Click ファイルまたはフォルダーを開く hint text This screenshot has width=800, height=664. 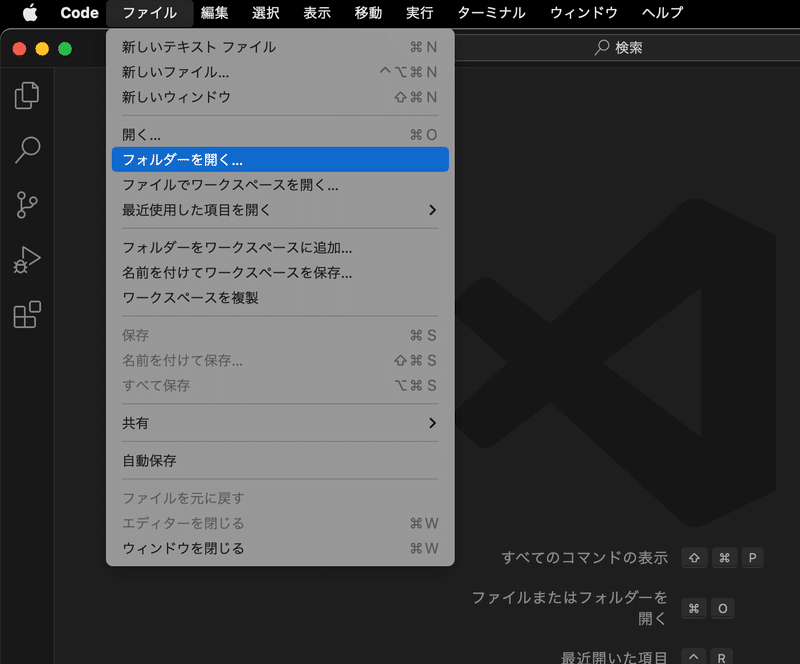coord(569,608)
